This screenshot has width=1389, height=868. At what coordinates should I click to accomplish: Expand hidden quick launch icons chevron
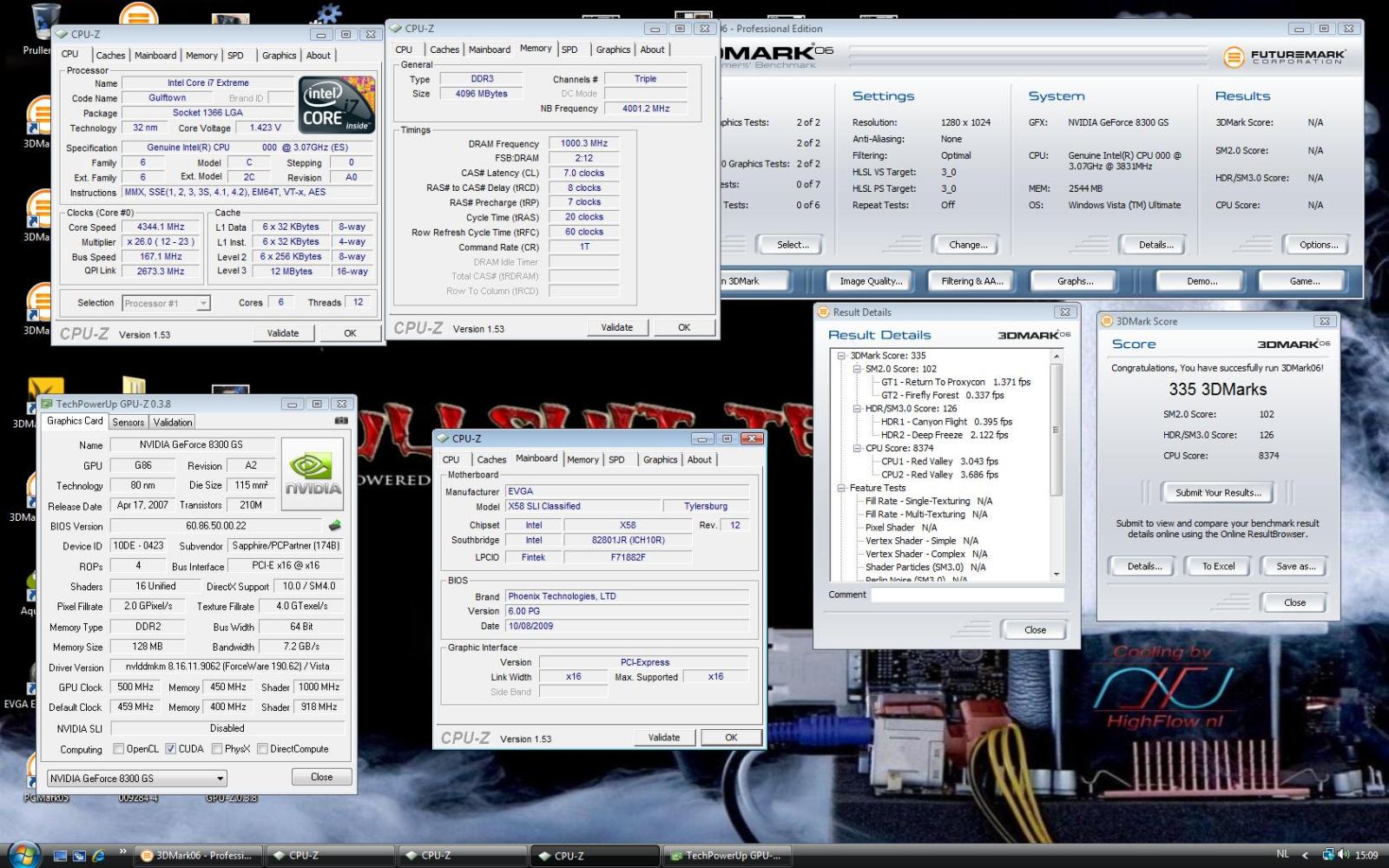click(122, 852)
